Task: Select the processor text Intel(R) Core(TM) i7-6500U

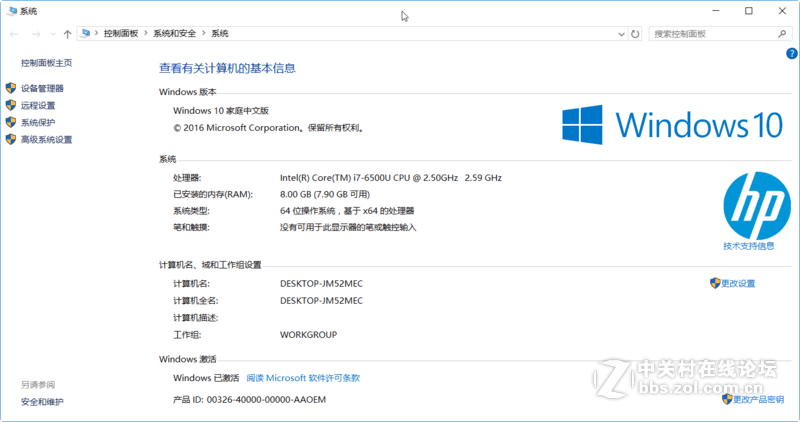Action: click(335, 178)
